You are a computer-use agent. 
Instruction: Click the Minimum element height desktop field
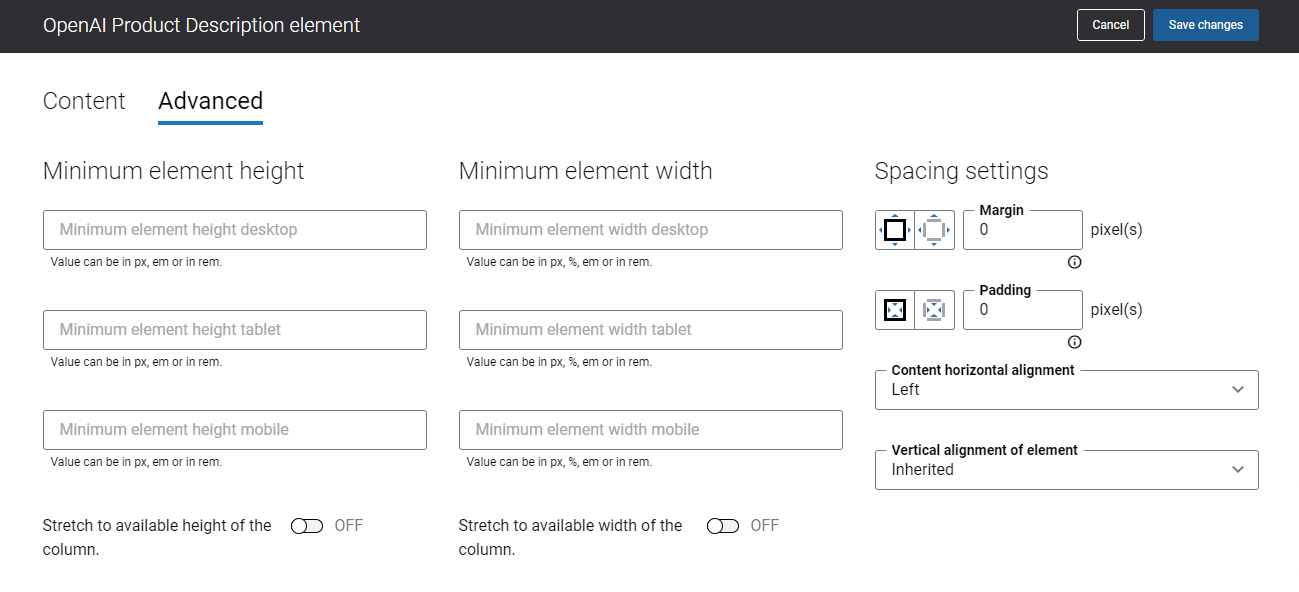[x=235, y=230]
